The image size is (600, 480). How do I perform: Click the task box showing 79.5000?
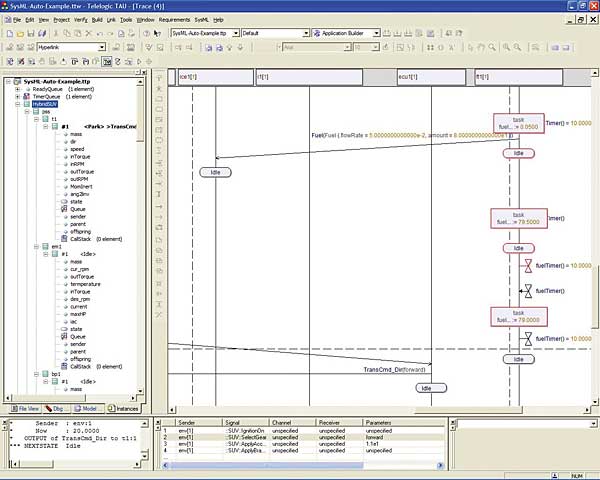tap(518, 219)
